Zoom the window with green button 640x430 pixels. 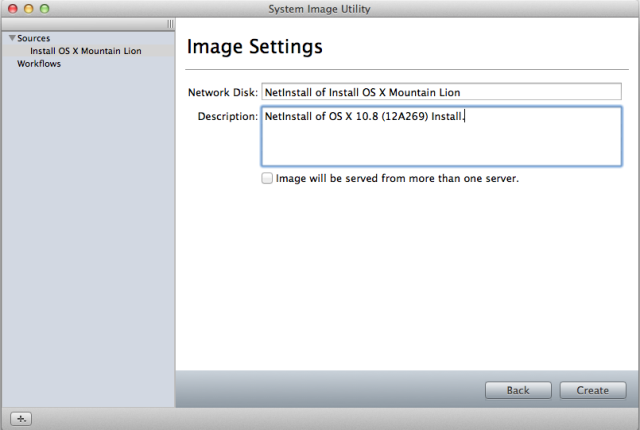pos(44,9)
